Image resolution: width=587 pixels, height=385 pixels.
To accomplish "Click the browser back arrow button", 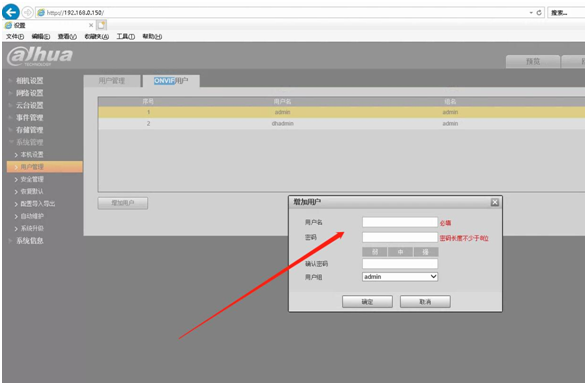I will tap(11, 12).
